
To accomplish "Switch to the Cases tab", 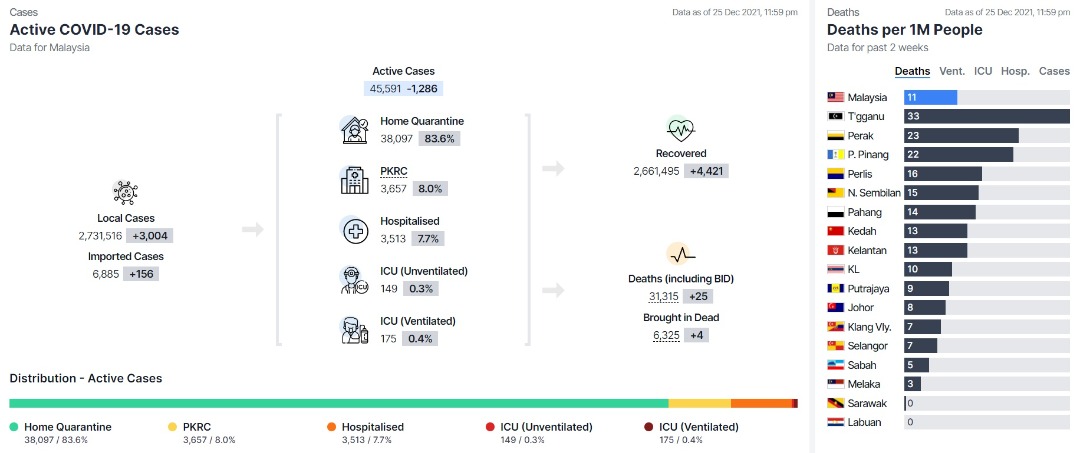I will (x=1055, y=71).
